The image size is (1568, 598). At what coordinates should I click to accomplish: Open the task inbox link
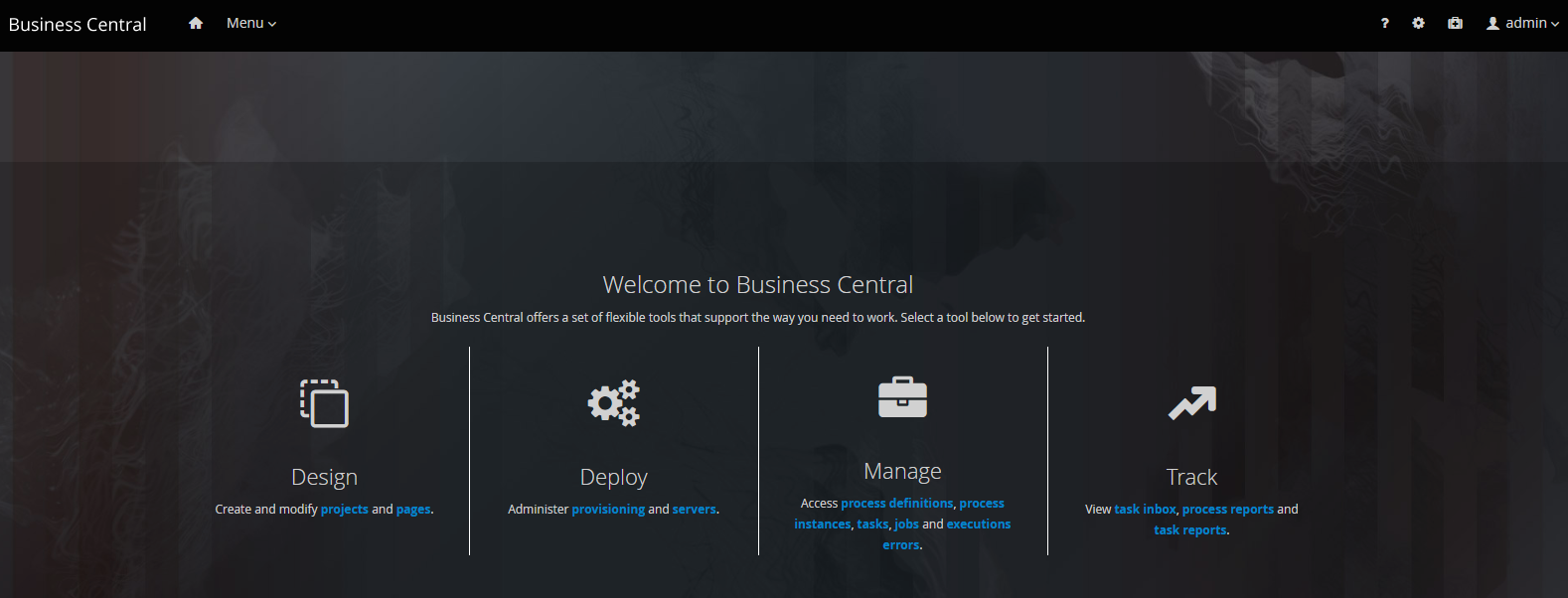[1145, 510]
